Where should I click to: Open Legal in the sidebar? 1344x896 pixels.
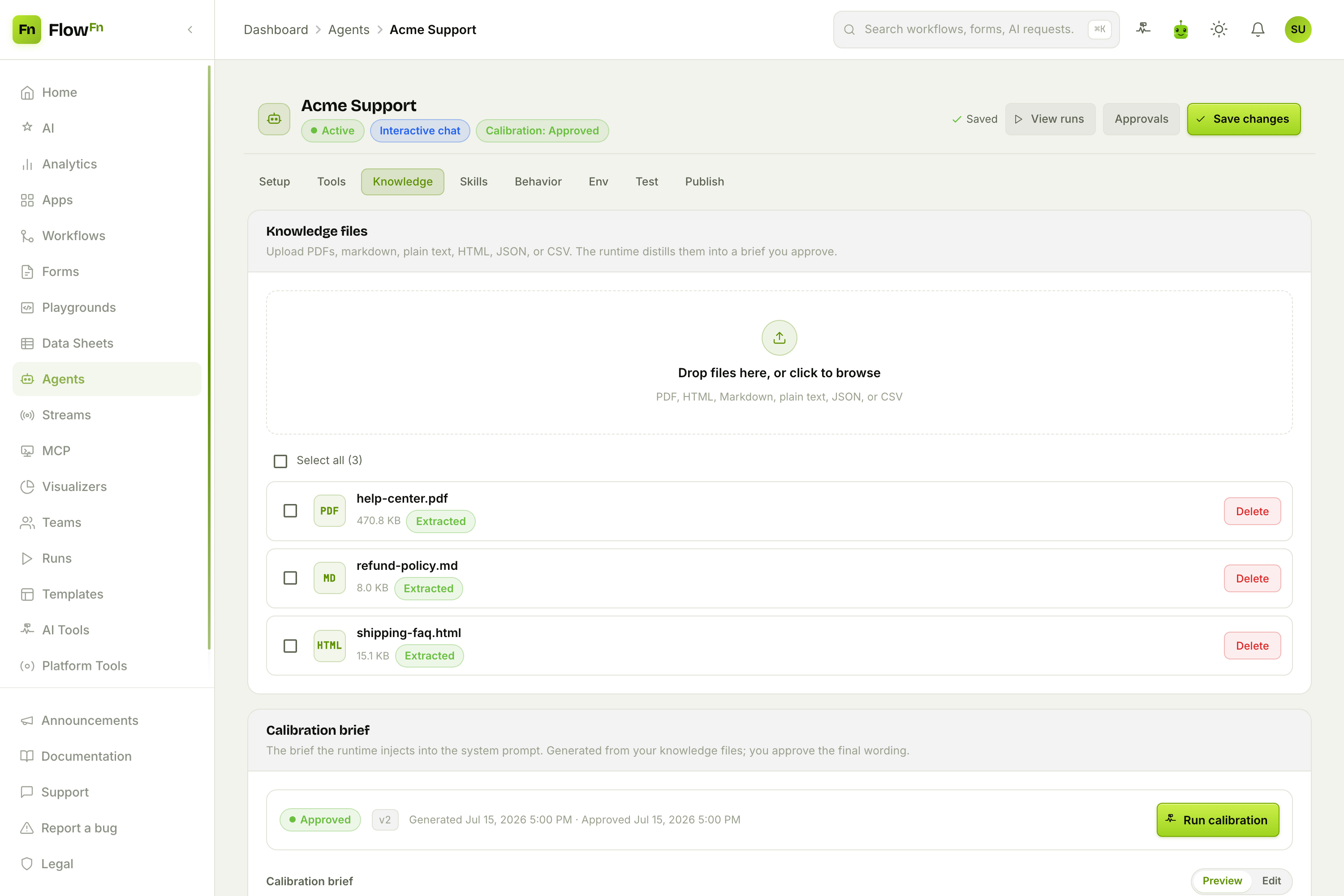click(x=107, y=863)
